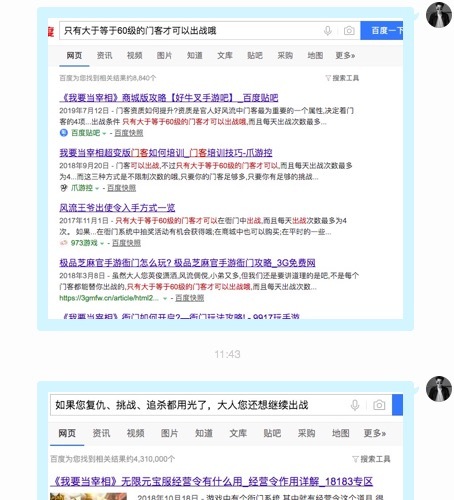Open 更多» menu in second search tabs
Image resolution: width=454 pixels, height=500 pixels.
tap(375, 433)
